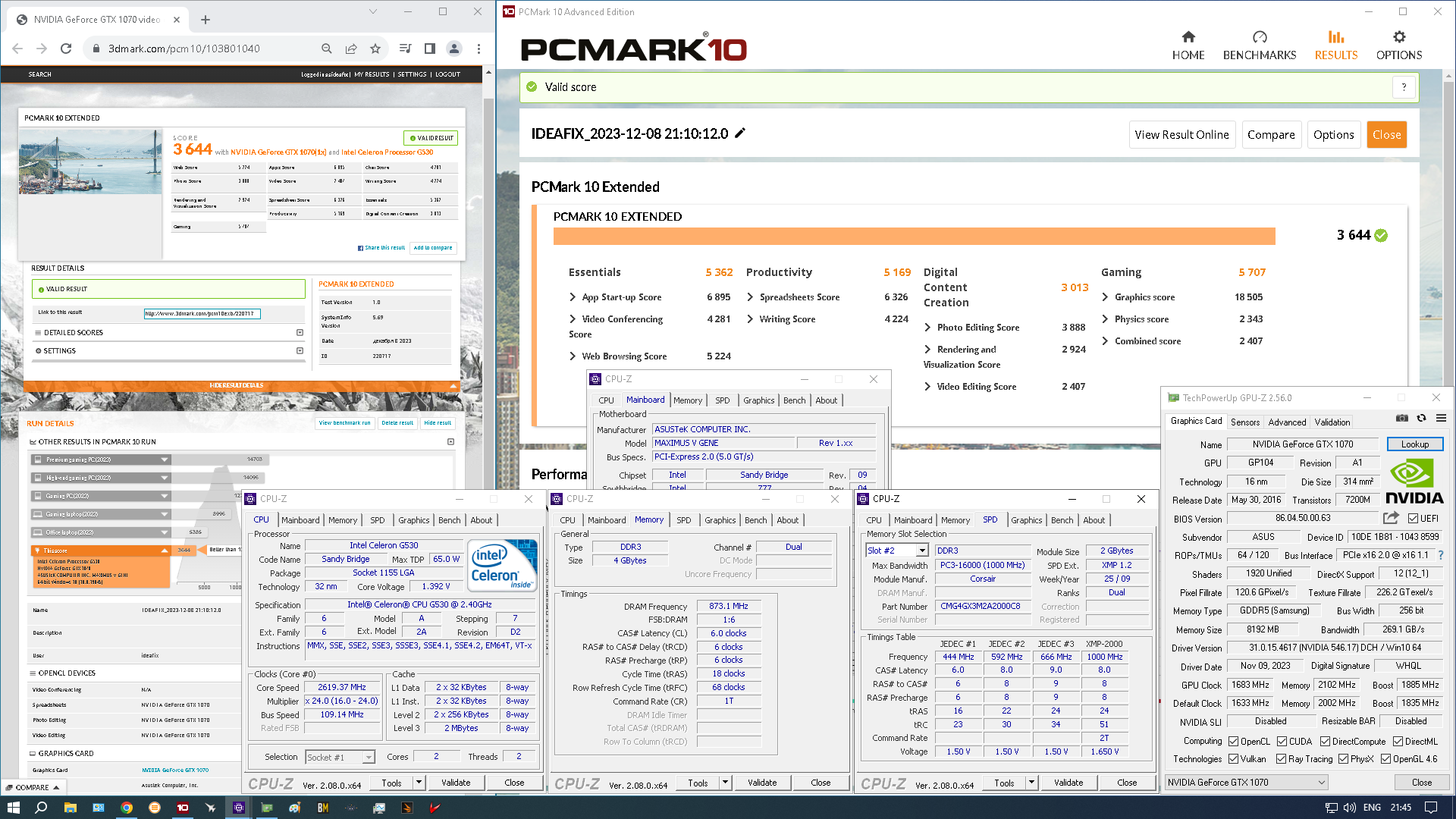
Task: Toggle the OpenGL 4.6 checkbox in GPU-Z
Action: pyautogui.click(x=1385, y=759)
